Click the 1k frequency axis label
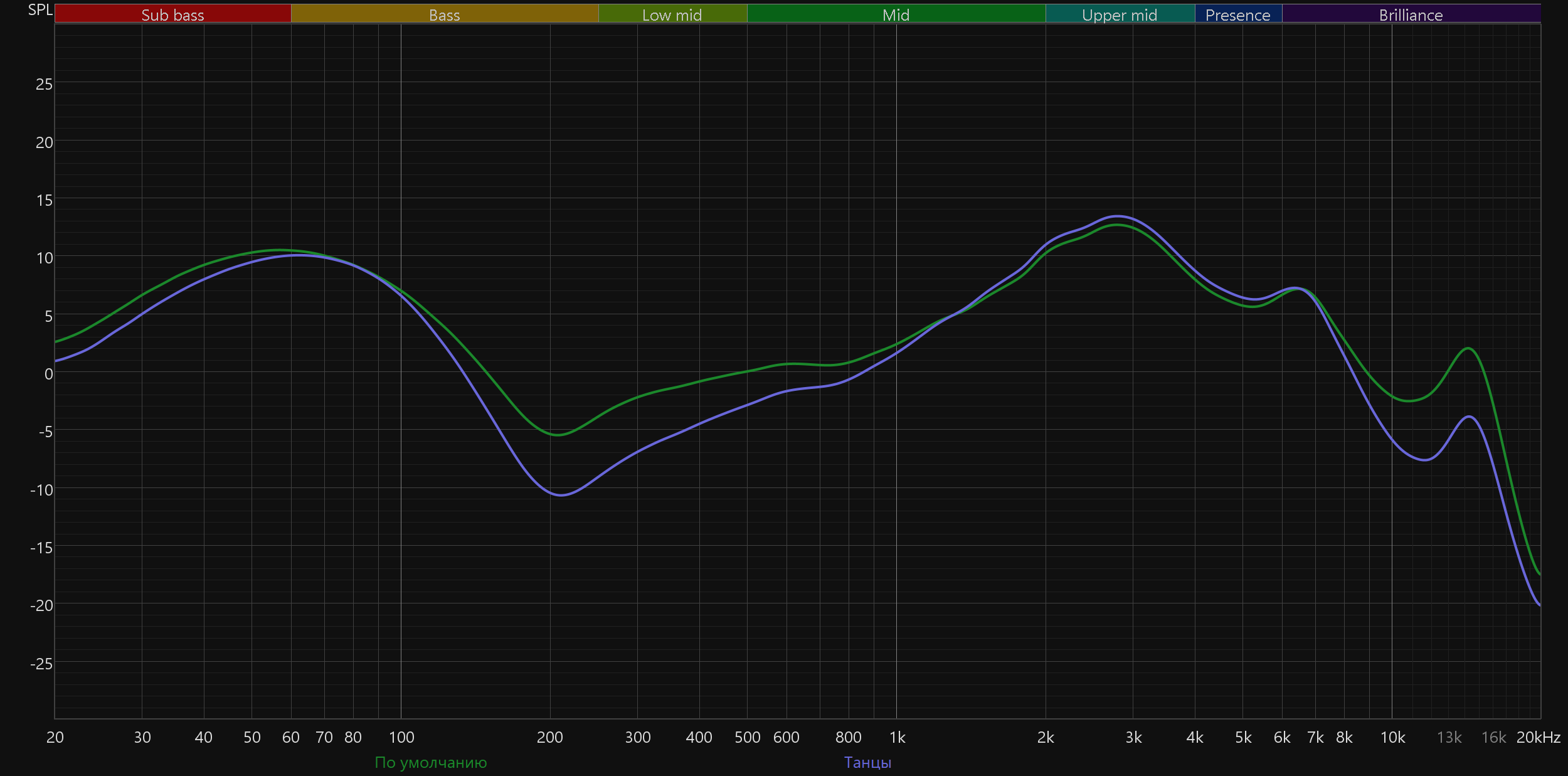Image resolution: width=1568 pixels, height=776 pixels. pyautogui.click(x=897, y=737)
